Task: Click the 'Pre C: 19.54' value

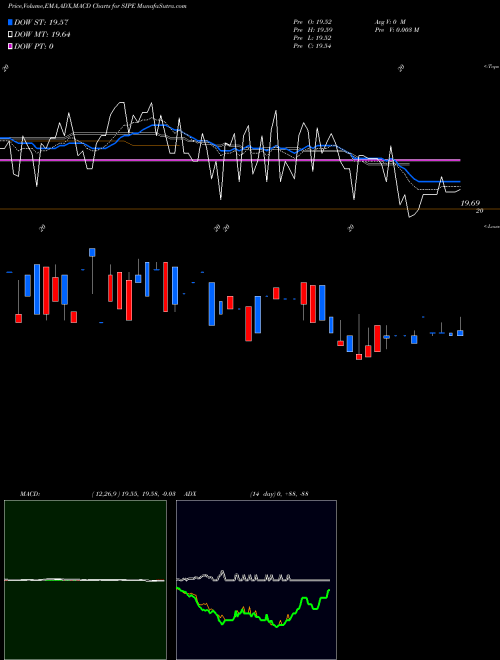Action: pyautogui.click(x=313, y=46)
